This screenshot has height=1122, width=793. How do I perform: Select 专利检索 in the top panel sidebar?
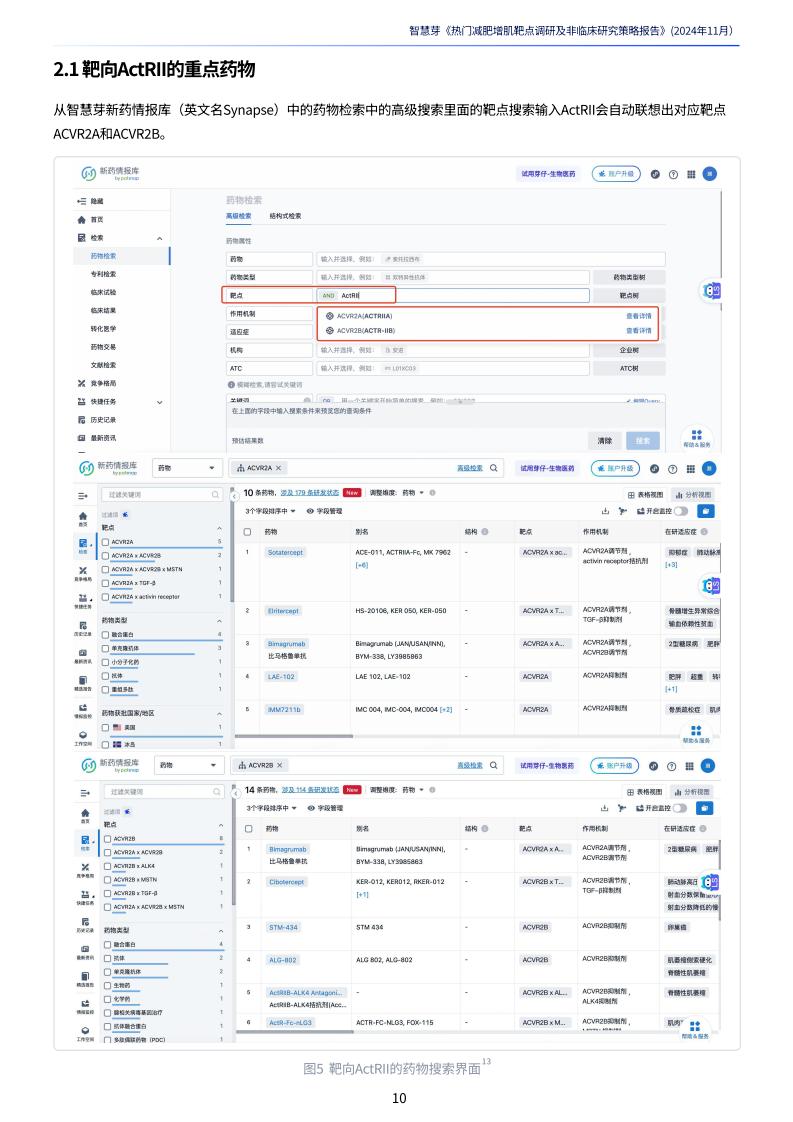(x=103, y=274)
